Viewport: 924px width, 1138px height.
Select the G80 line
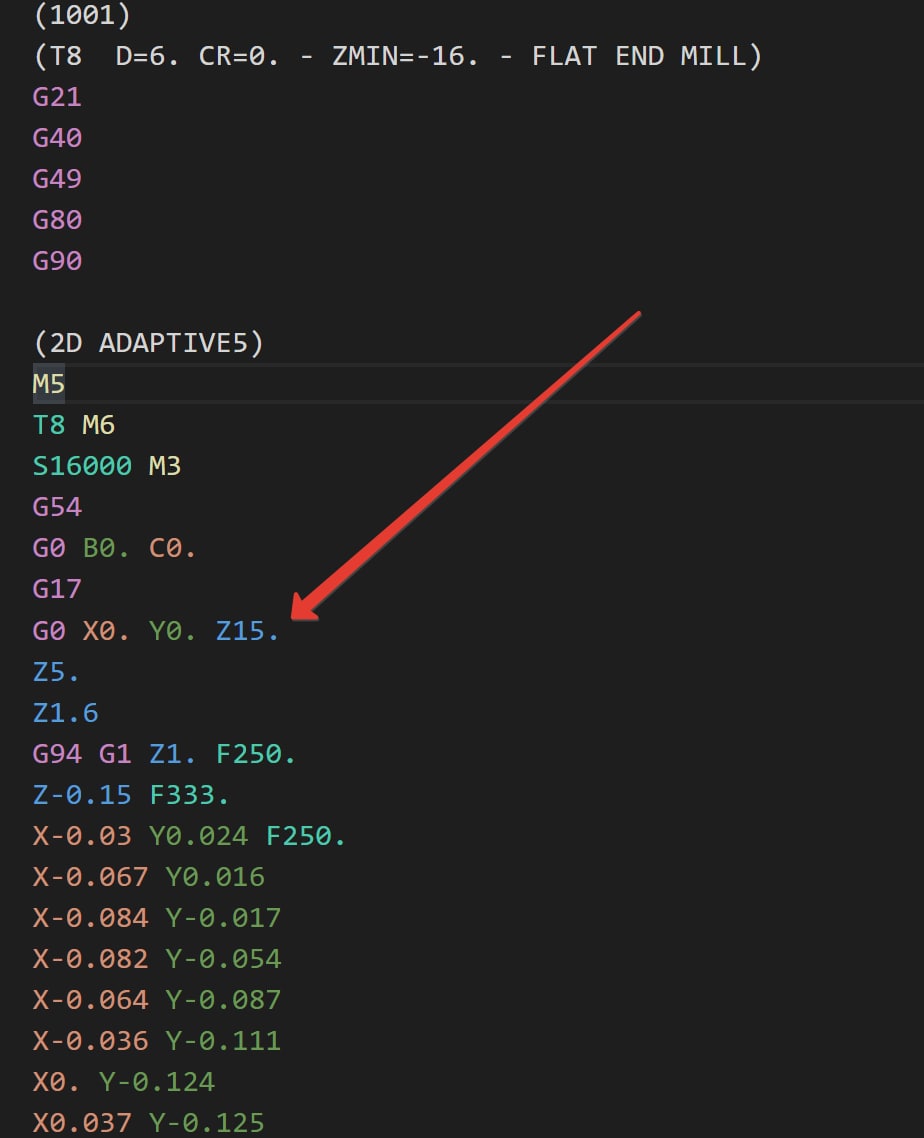coord(57,220)
